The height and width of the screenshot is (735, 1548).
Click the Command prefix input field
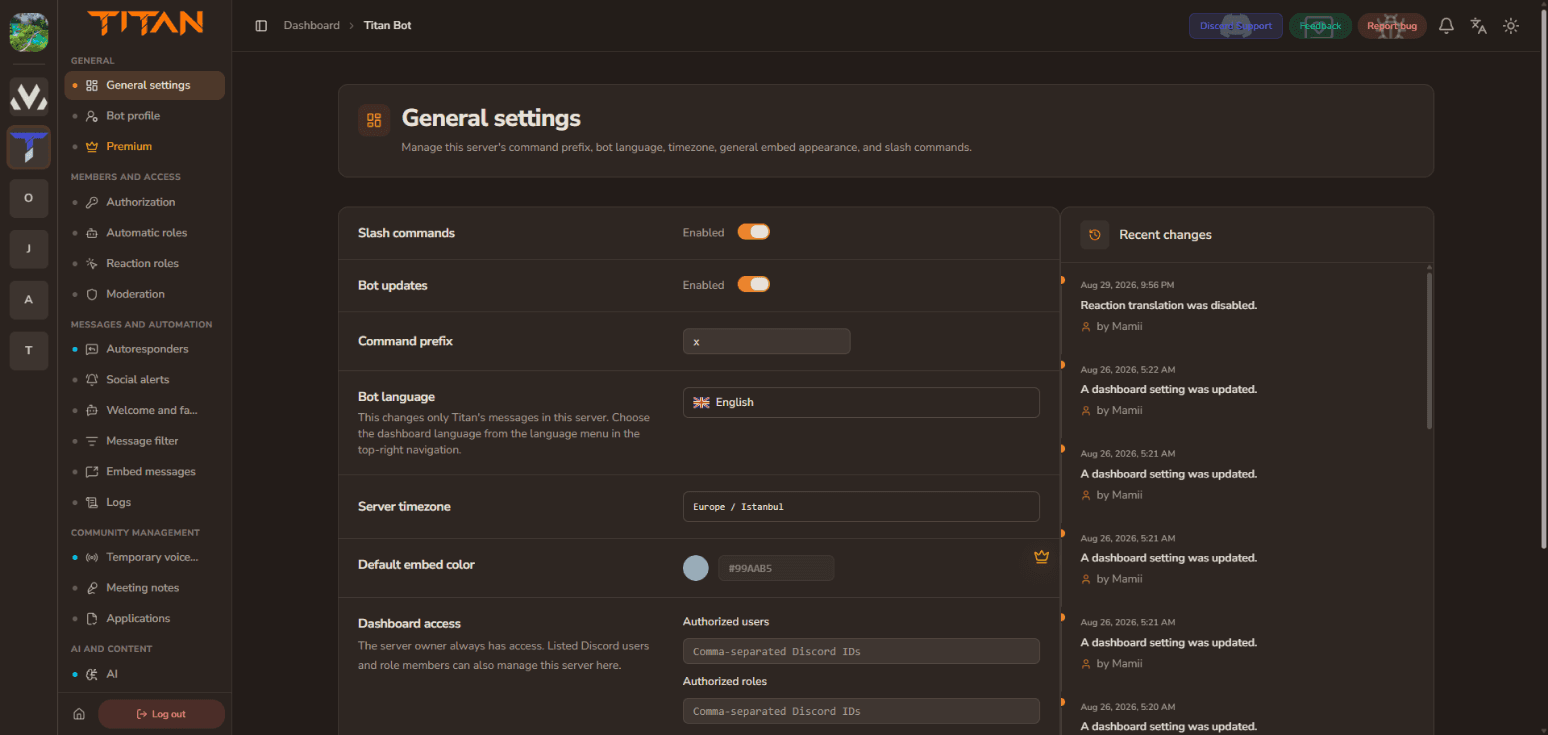click(767, 341)
